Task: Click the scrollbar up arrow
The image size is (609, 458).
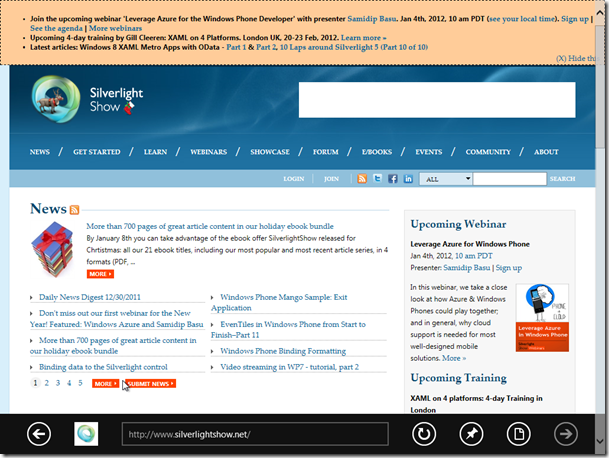Action: pyautogui.click(x=600, y=12)
